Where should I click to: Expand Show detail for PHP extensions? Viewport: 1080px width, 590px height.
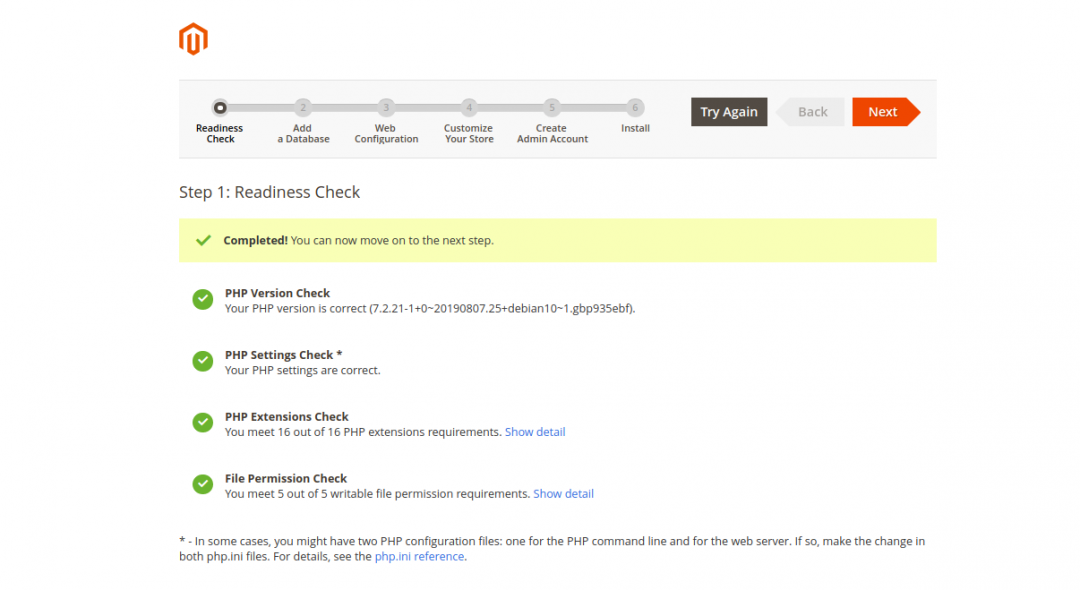pos(535,432)
